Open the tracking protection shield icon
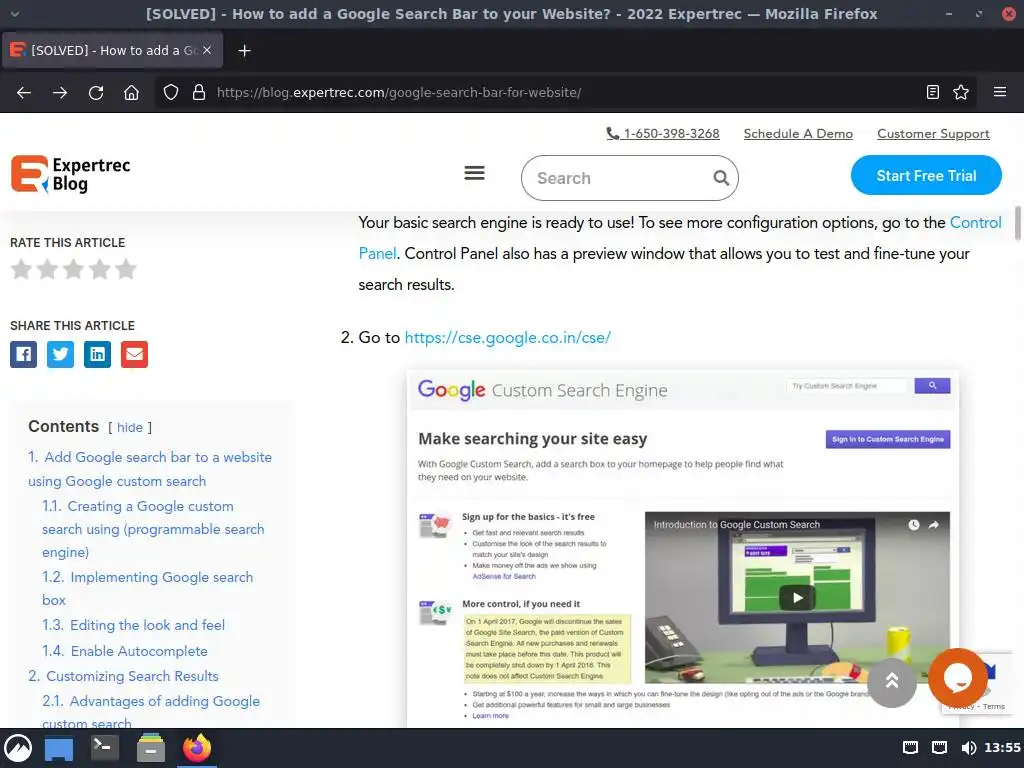 [x=170, y=93]
